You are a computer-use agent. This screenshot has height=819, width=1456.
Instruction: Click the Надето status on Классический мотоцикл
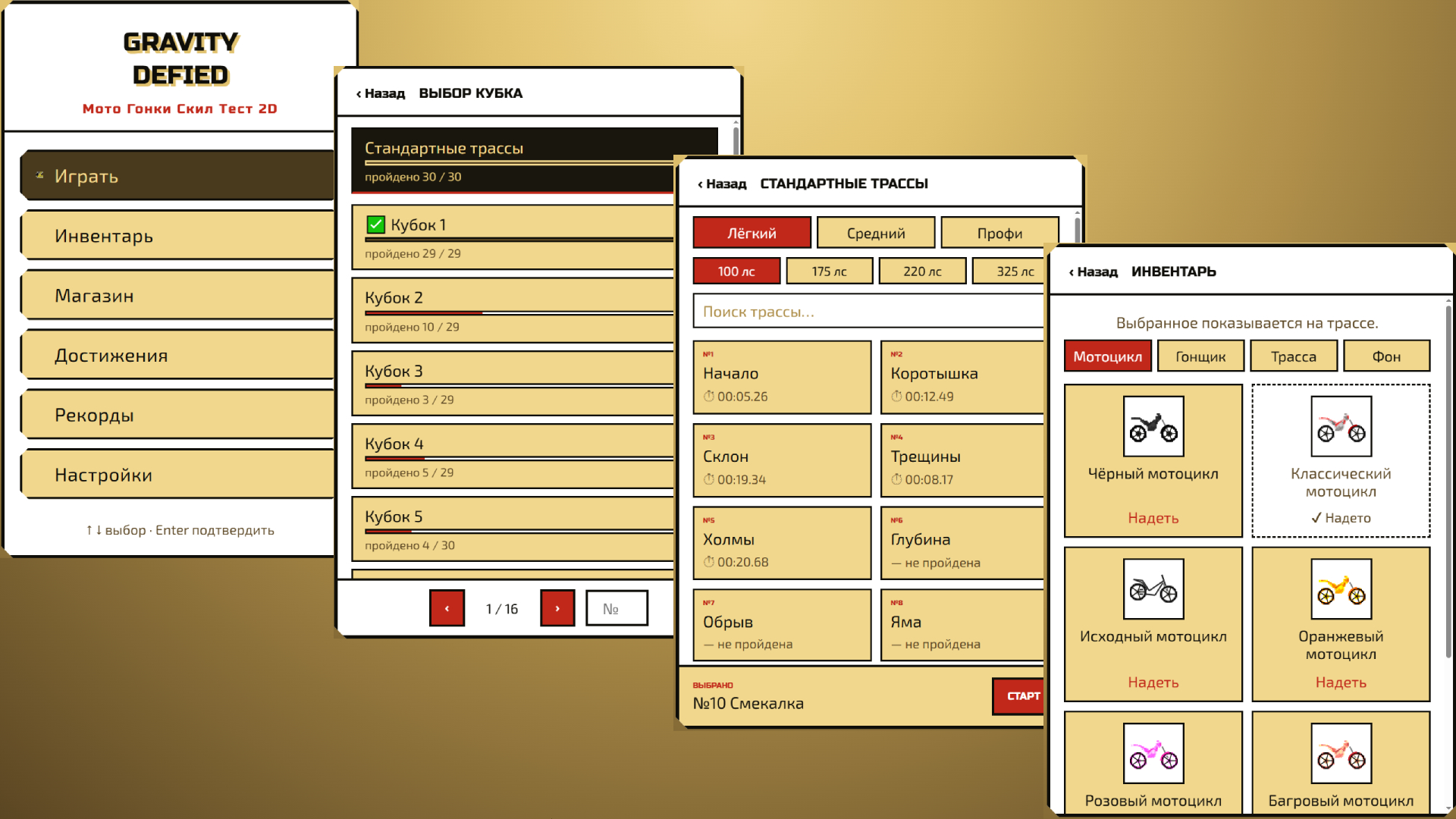tap(1341, 518)
